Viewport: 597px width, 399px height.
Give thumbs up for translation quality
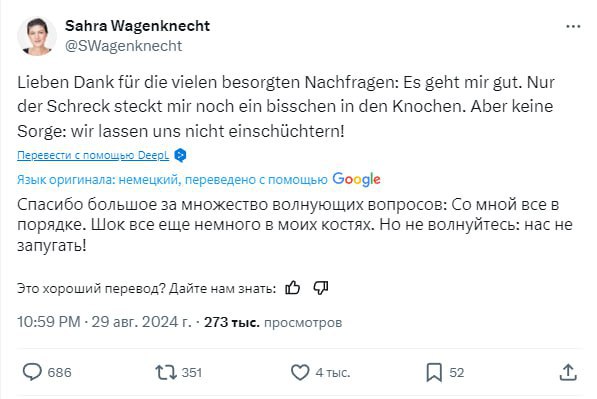click(292, 288)
